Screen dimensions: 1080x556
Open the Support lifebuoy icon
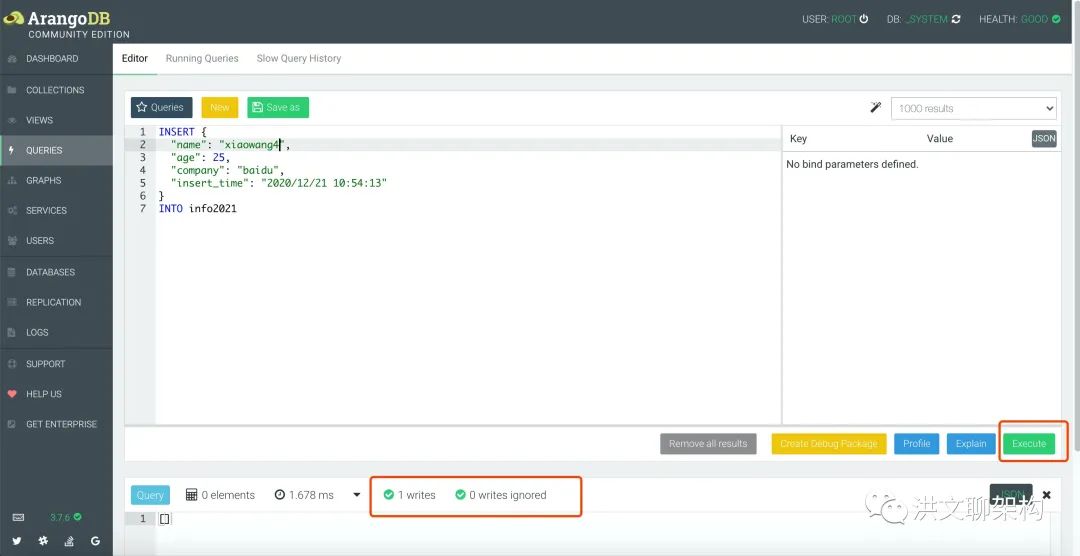coord(12,364)
